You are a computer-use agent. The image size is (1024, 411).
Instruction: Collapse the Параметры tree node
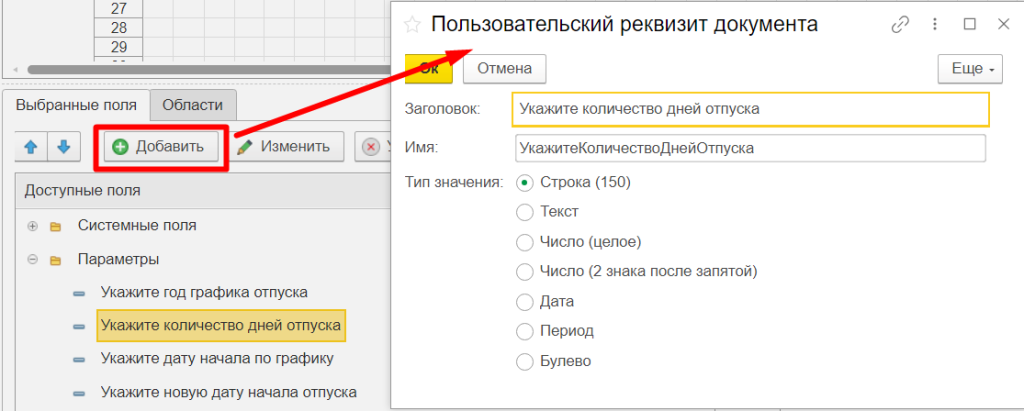tap(32, 259)
